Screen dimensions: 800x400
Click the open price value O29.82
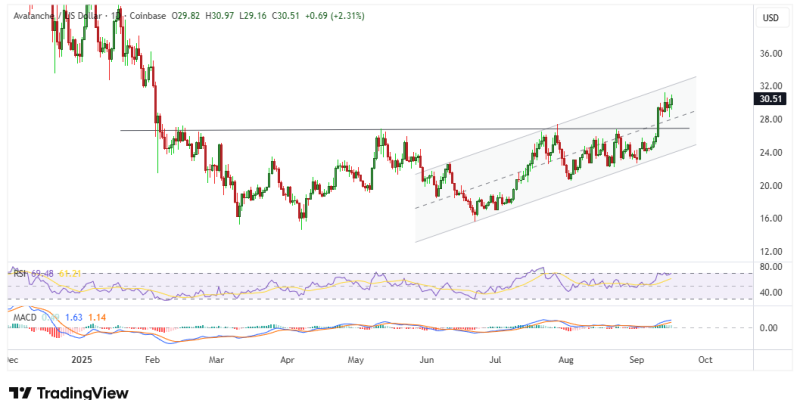tap(186, 16)
